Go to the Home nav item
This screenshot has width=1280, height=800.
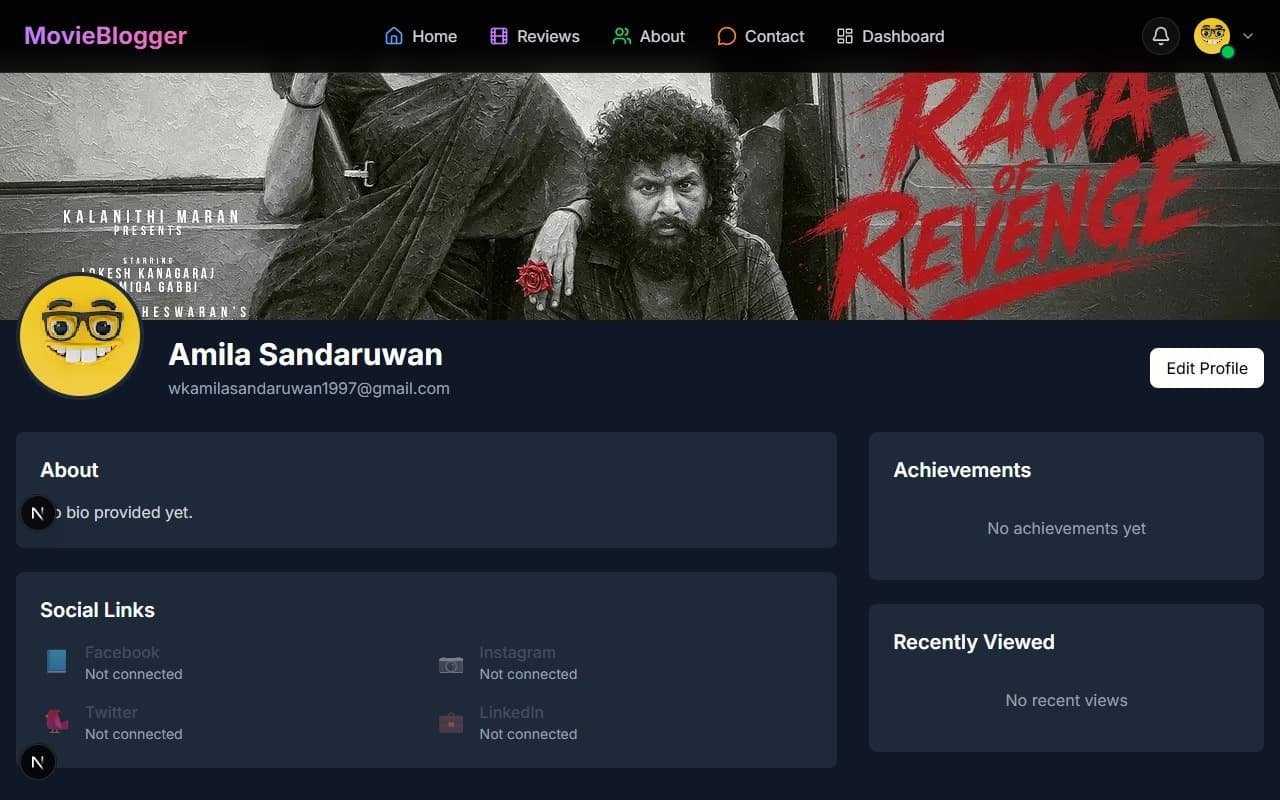pos(421,36)
